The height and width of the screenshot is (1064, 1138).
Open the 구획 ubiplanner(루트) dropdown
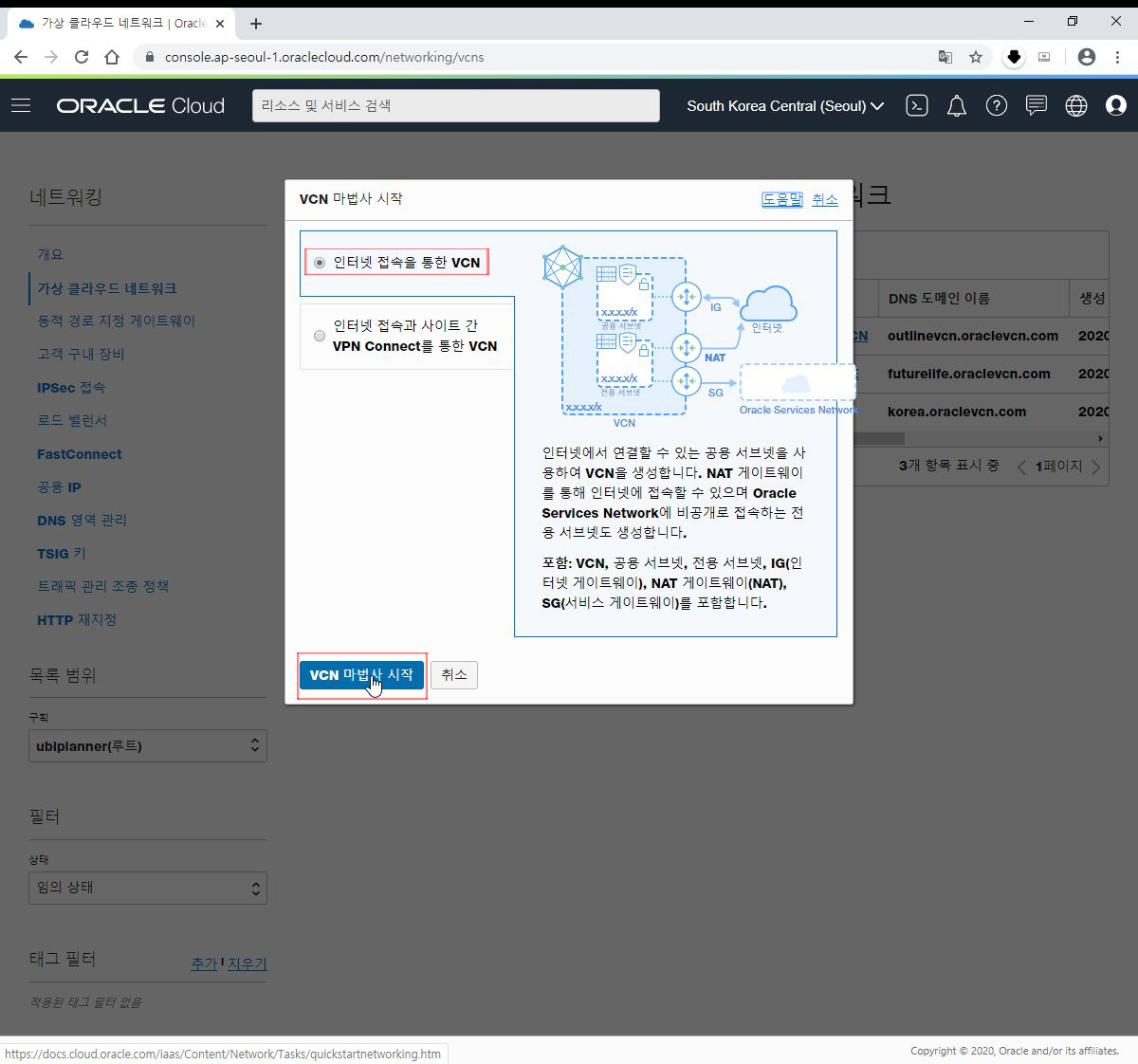(148, 745)
